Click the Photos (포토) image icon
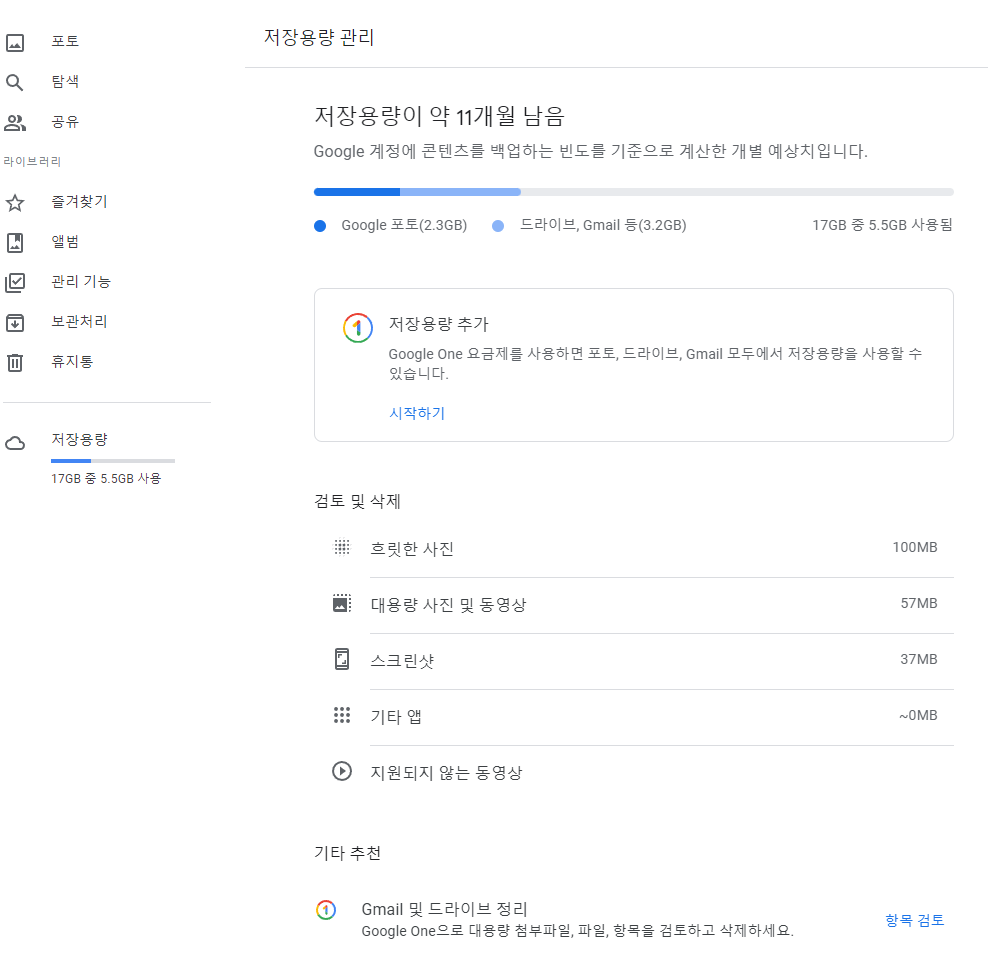 click(x=14, y=42)
